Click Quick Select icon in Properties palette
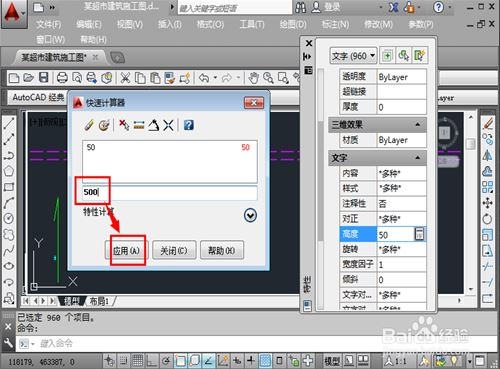 point(419,55)
